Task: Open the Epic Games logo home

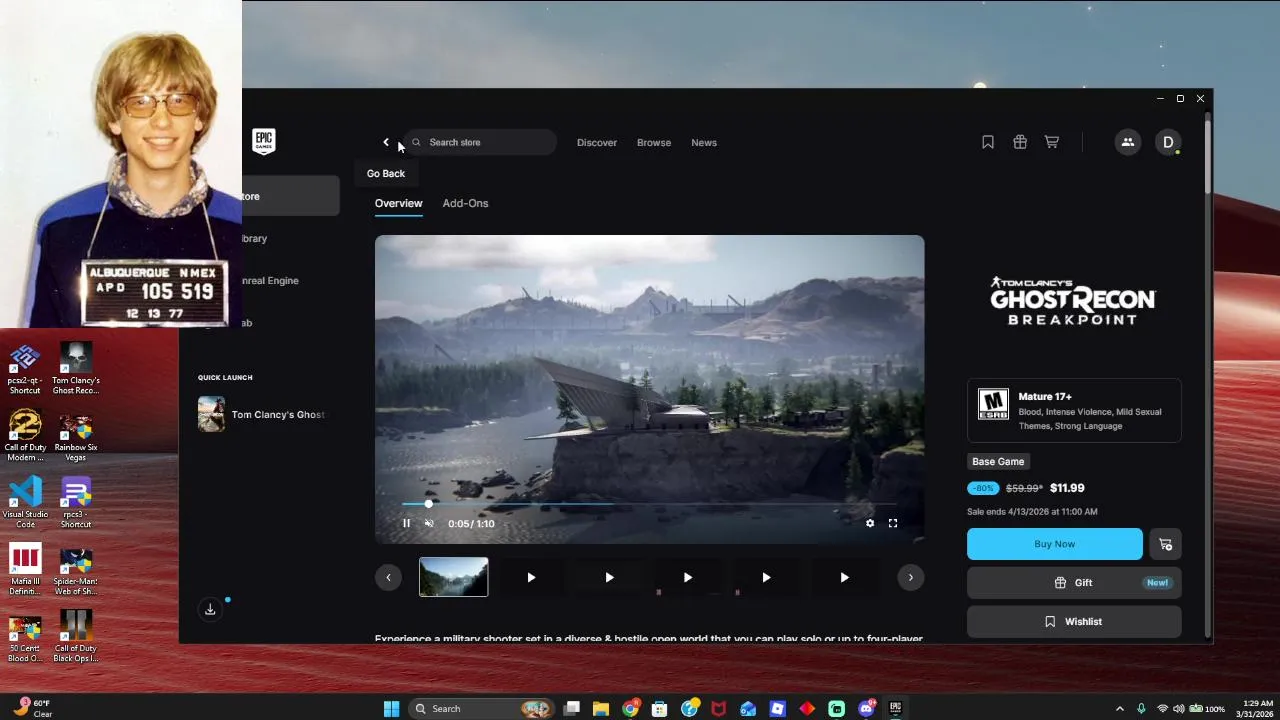Action: click(264, 142)
